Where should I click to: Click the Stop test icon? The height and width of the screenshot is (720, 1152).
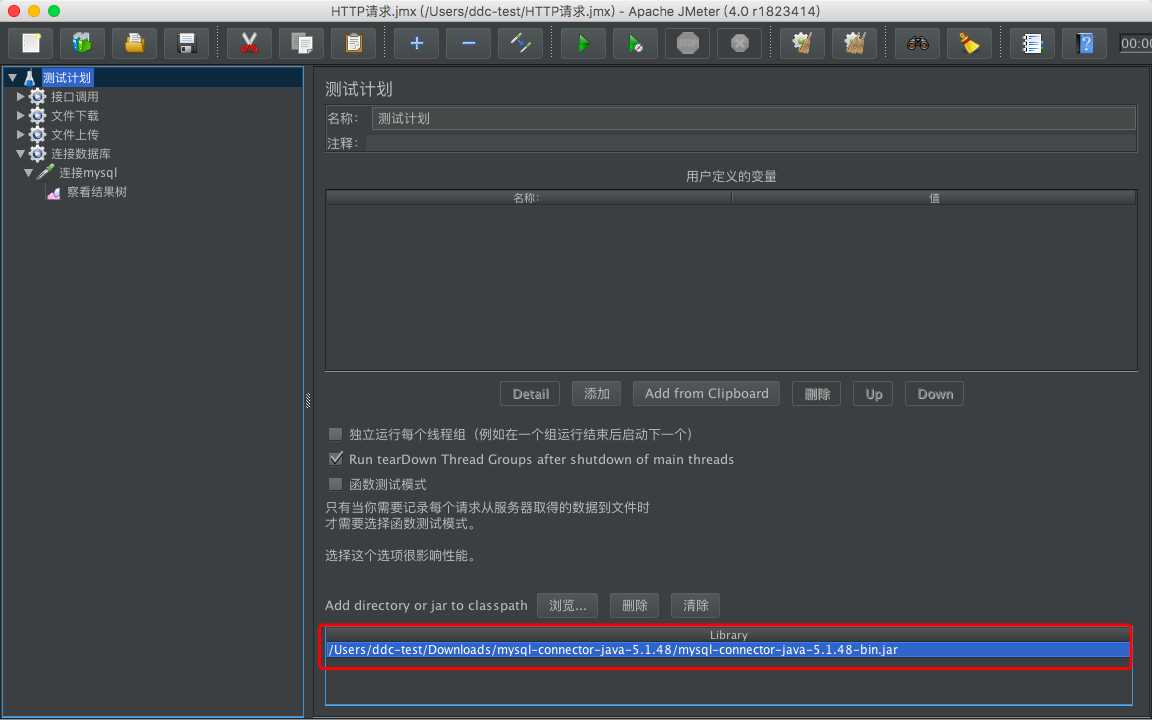[688, 43]
